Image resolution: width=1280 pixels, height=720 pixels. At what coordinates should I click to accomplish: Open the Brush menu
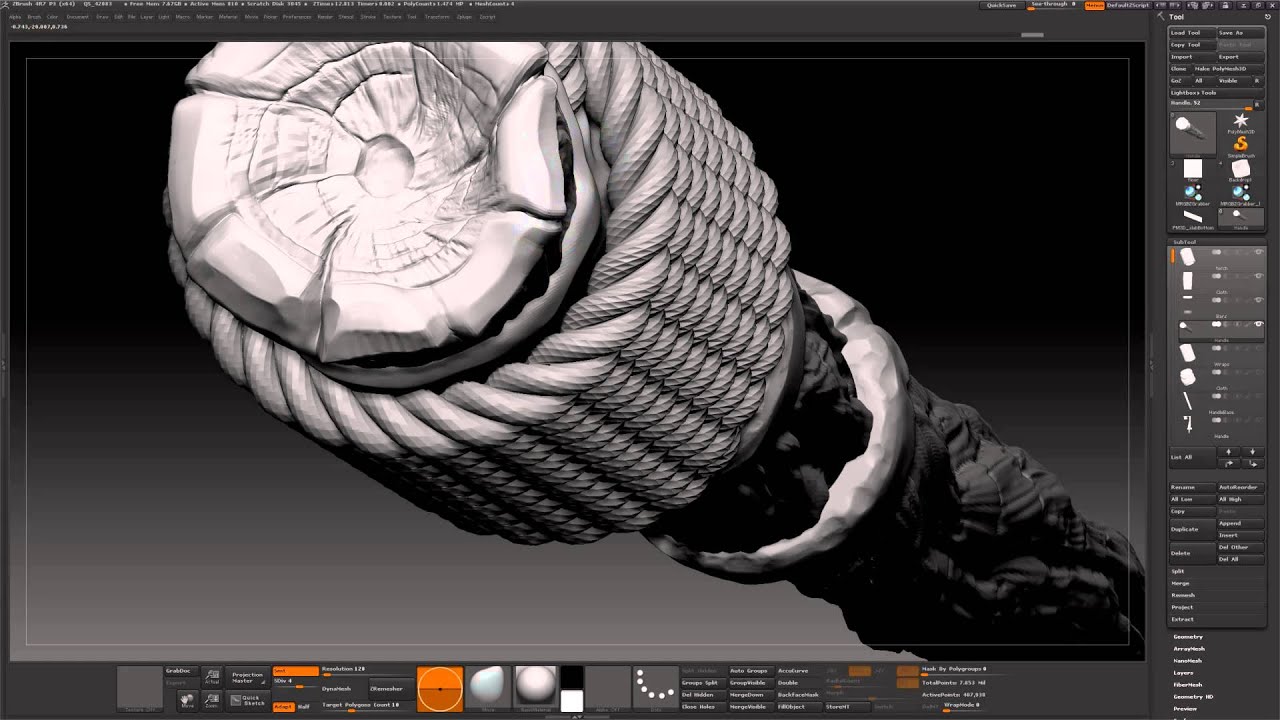coord(34,17)
